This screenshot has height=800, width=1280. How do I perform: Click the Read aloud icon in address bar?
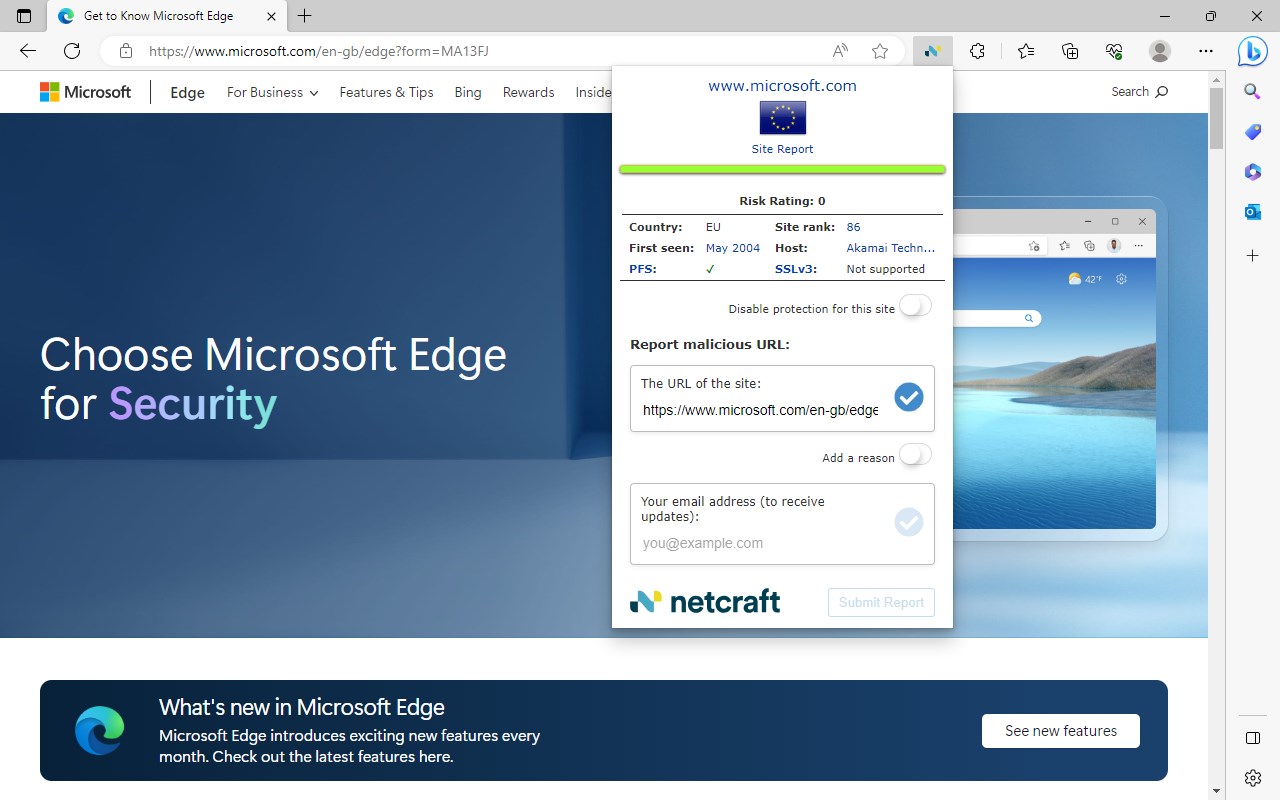841,51
